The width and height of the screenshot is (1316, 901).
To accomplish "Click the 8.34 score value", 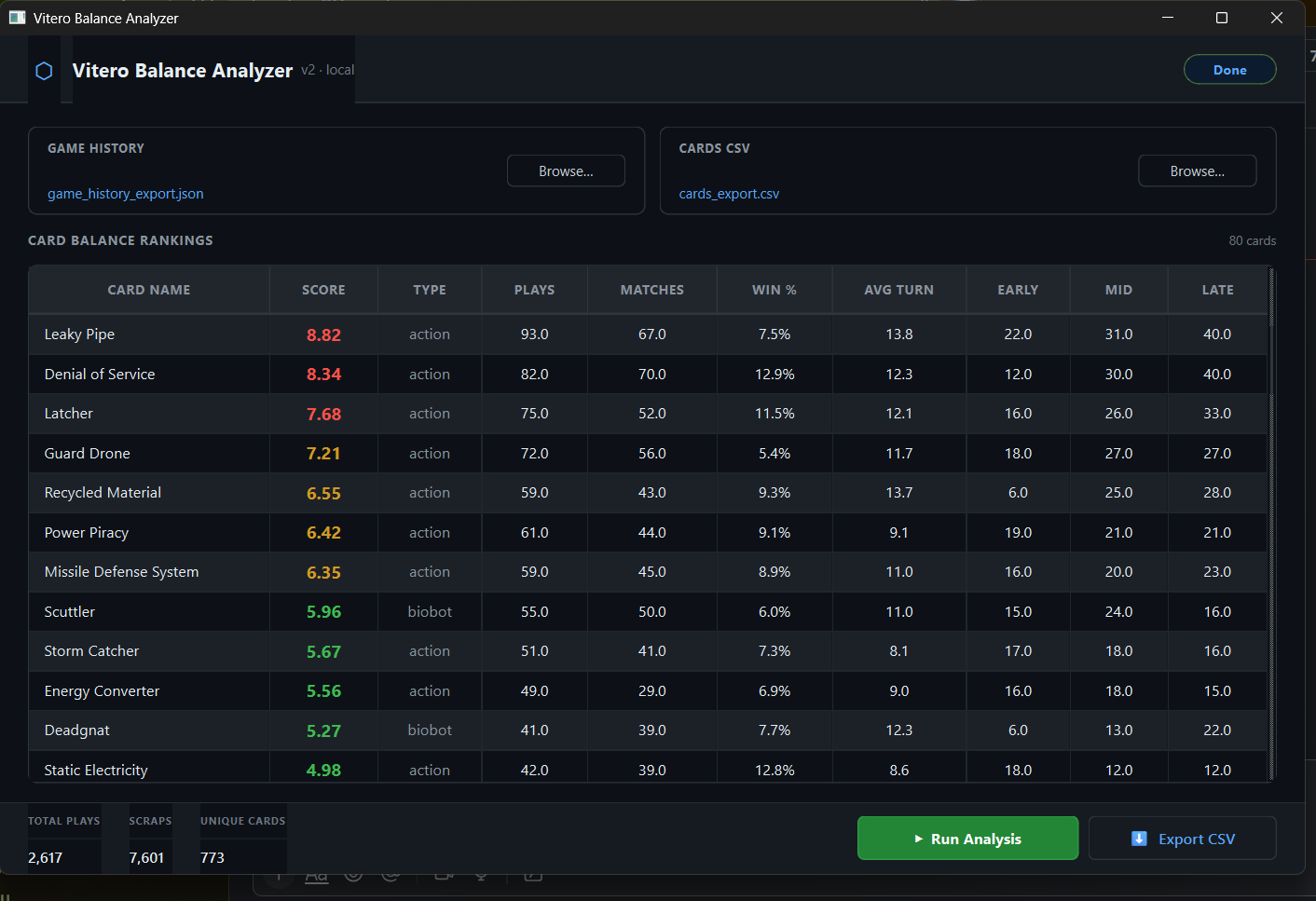I will (323, 374).
